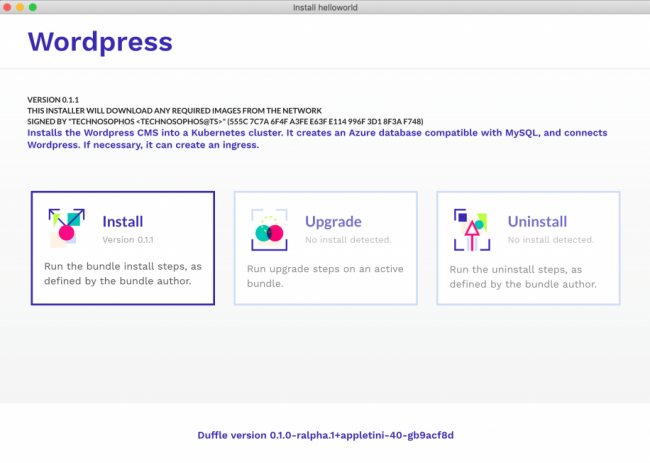Minimize the window with yellow button

(20, 7)
